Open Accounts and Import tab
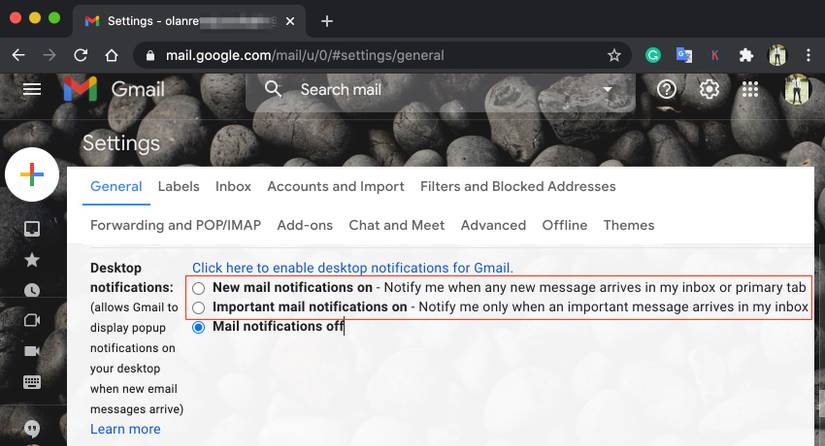This screenshot has width=825, height=446. (x=336, y=186)
